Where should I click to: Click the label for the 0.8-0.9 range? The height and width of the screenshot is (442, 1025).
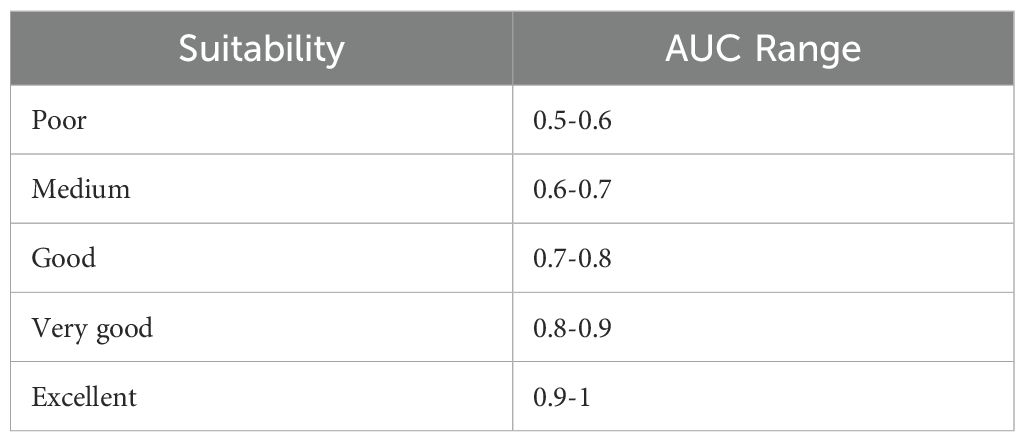pyautogui.click(x=92, y=327)
